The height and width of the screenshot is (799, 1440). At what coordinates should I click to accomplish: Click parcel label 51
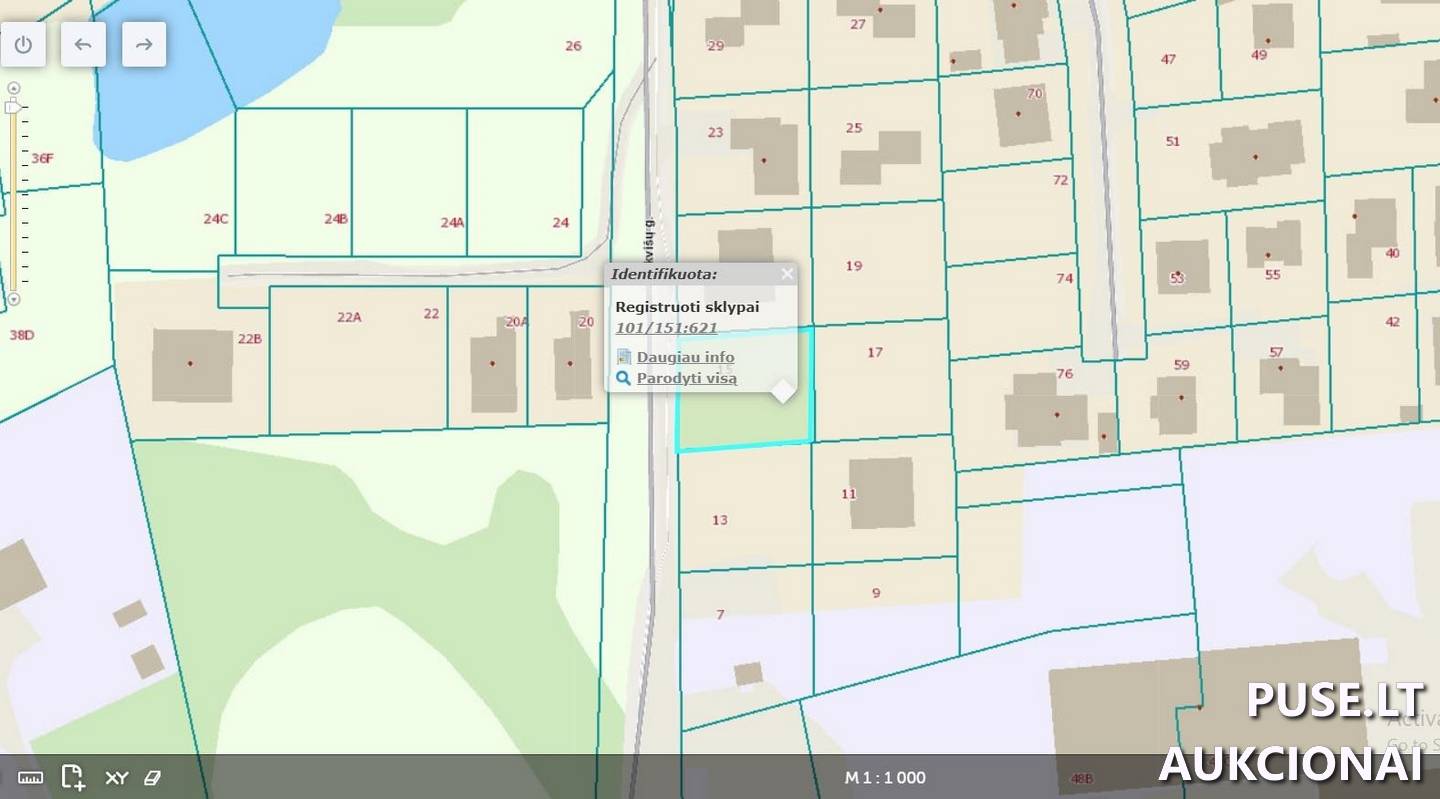(1172, 141)
